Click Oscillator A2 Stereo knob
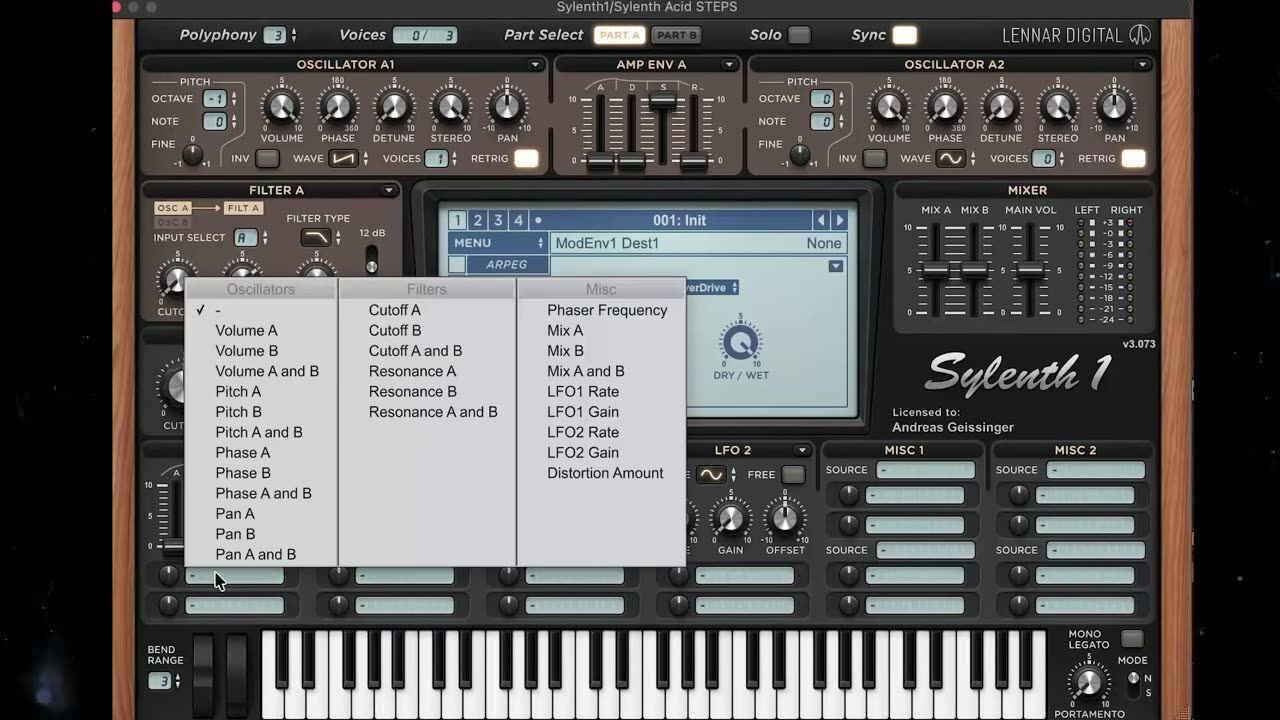 [1058, 106]
